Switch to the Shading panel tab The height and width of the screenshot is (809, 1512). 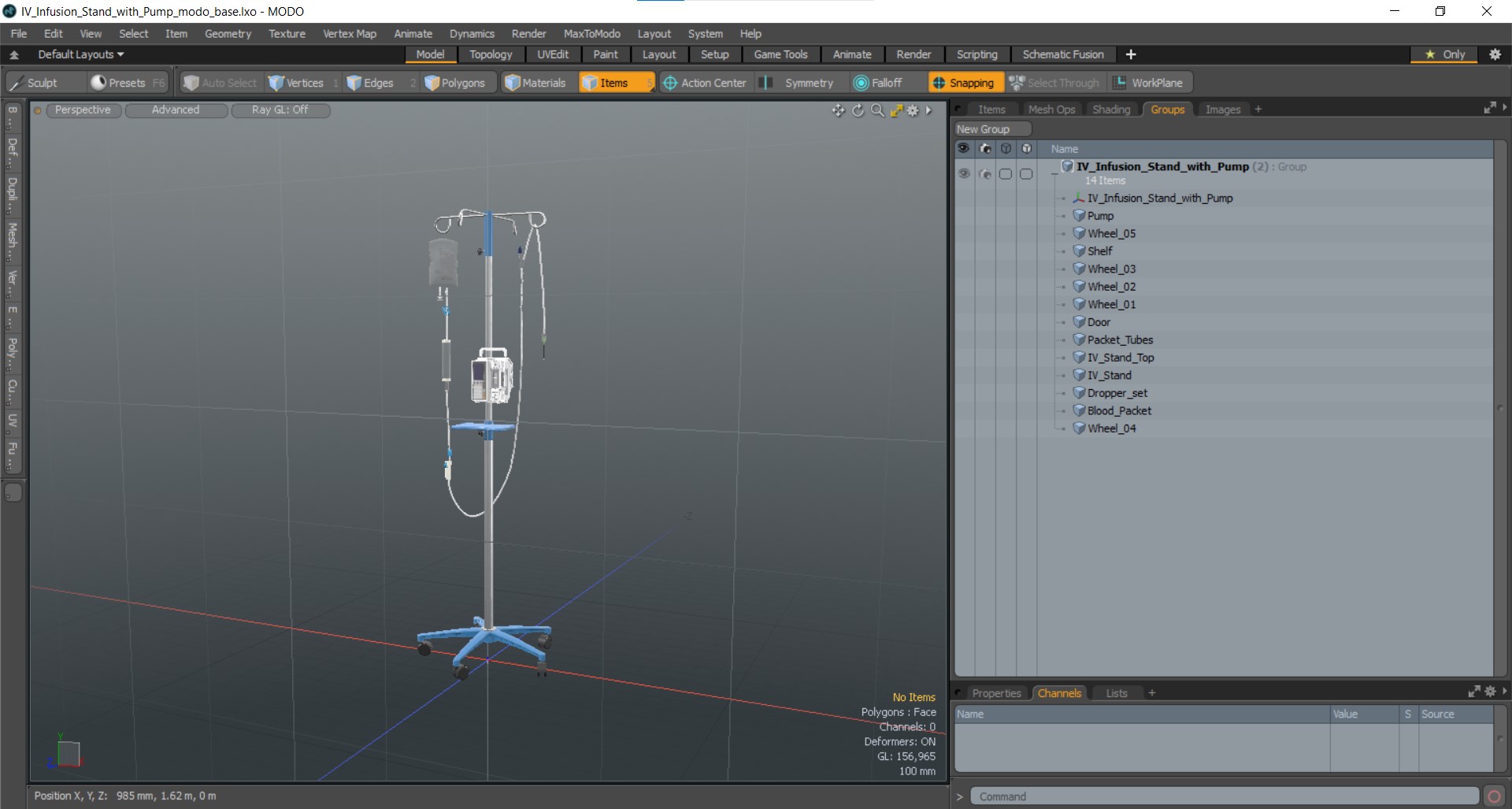click(1111, 109)
